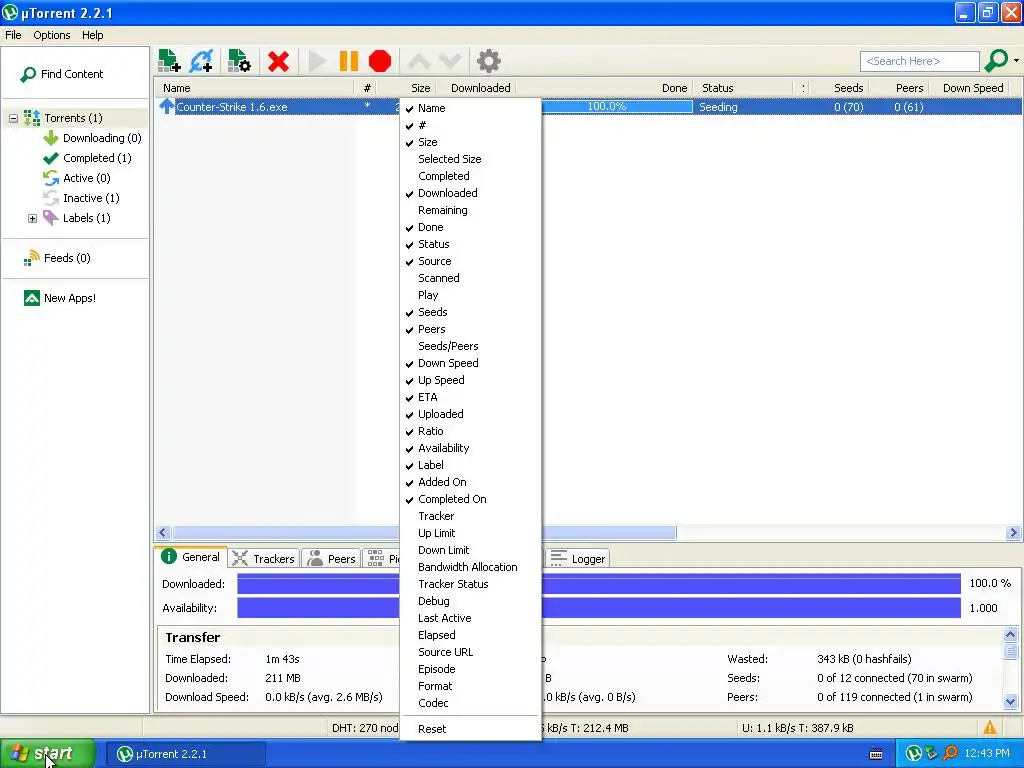This screenshot has height=768, width=1024.
Task: Click the Move Up Queue arrow icon
Action: click(419, 61)
